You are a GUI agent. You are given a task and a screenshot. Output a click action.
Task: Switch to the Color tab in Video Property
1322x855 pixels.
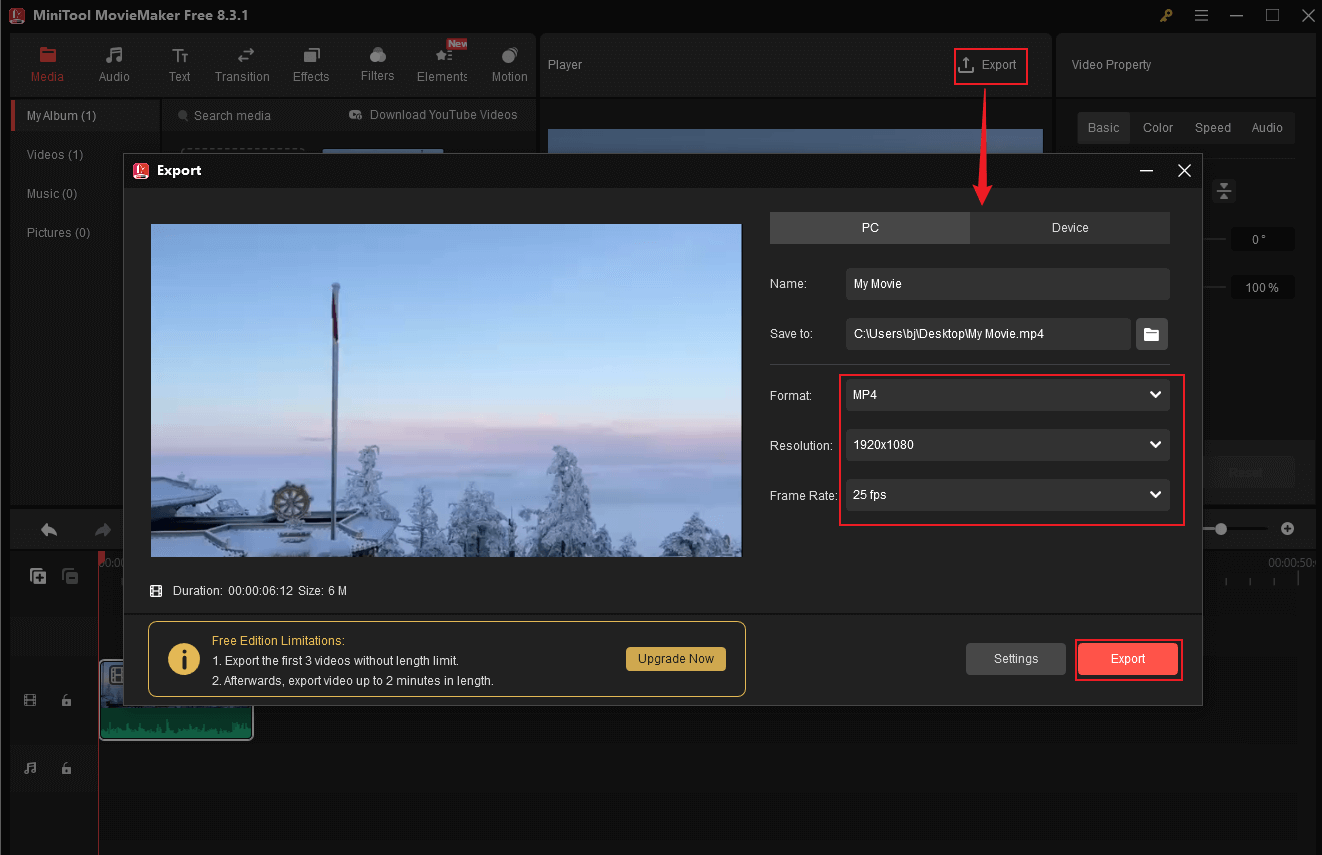point(1157,127)
